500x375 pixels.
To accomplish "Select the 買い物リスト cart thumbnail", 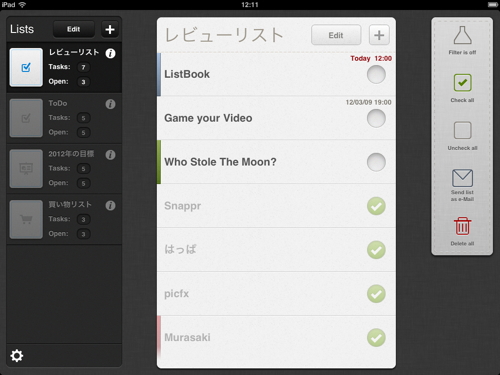I will [26, 219].
